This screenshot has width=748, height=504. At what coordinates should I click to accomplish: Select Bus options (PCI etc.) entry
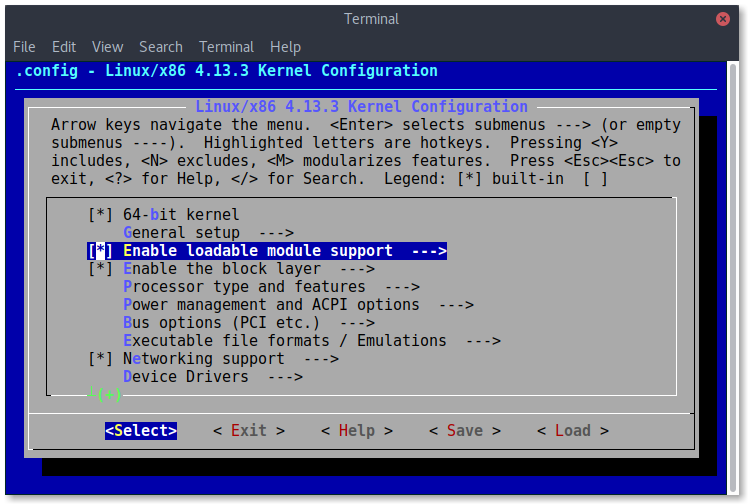coord(221,323)
